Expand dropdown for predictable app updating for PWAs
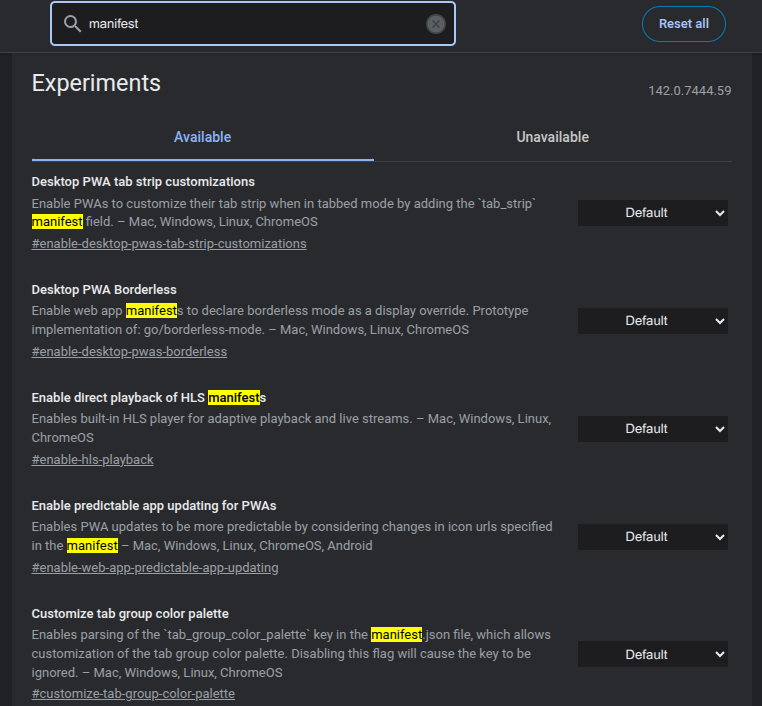Image resolution: width=762 pixels, height=706 pixels. [652, 537]
